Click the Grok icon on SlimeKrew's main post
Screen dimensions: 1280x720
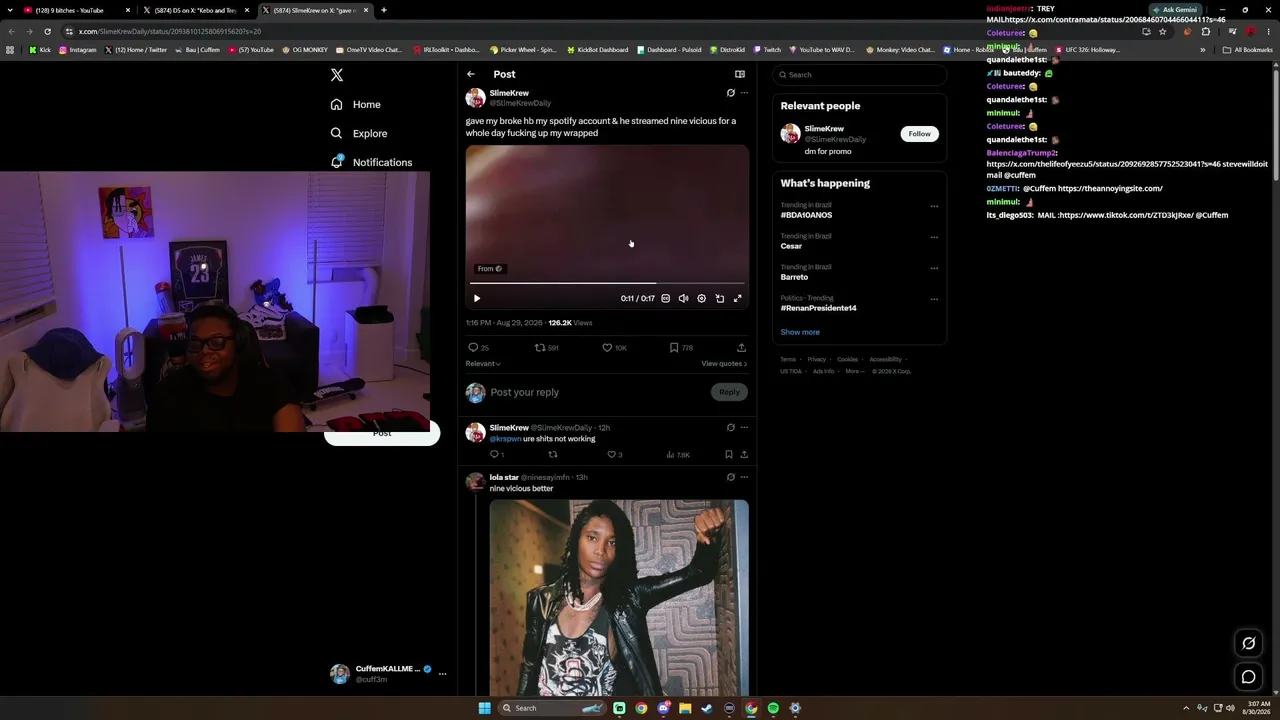(731, 93)
